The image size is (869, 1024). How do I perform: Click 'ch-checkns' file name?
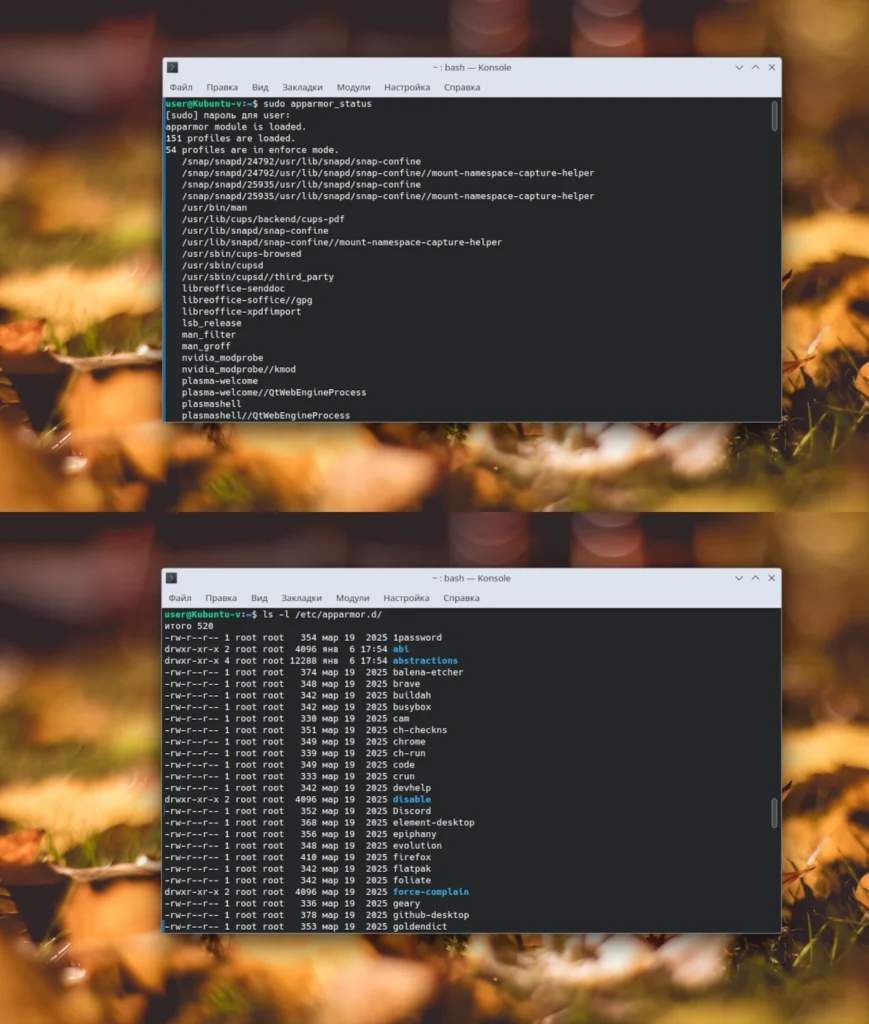[420, 730]
